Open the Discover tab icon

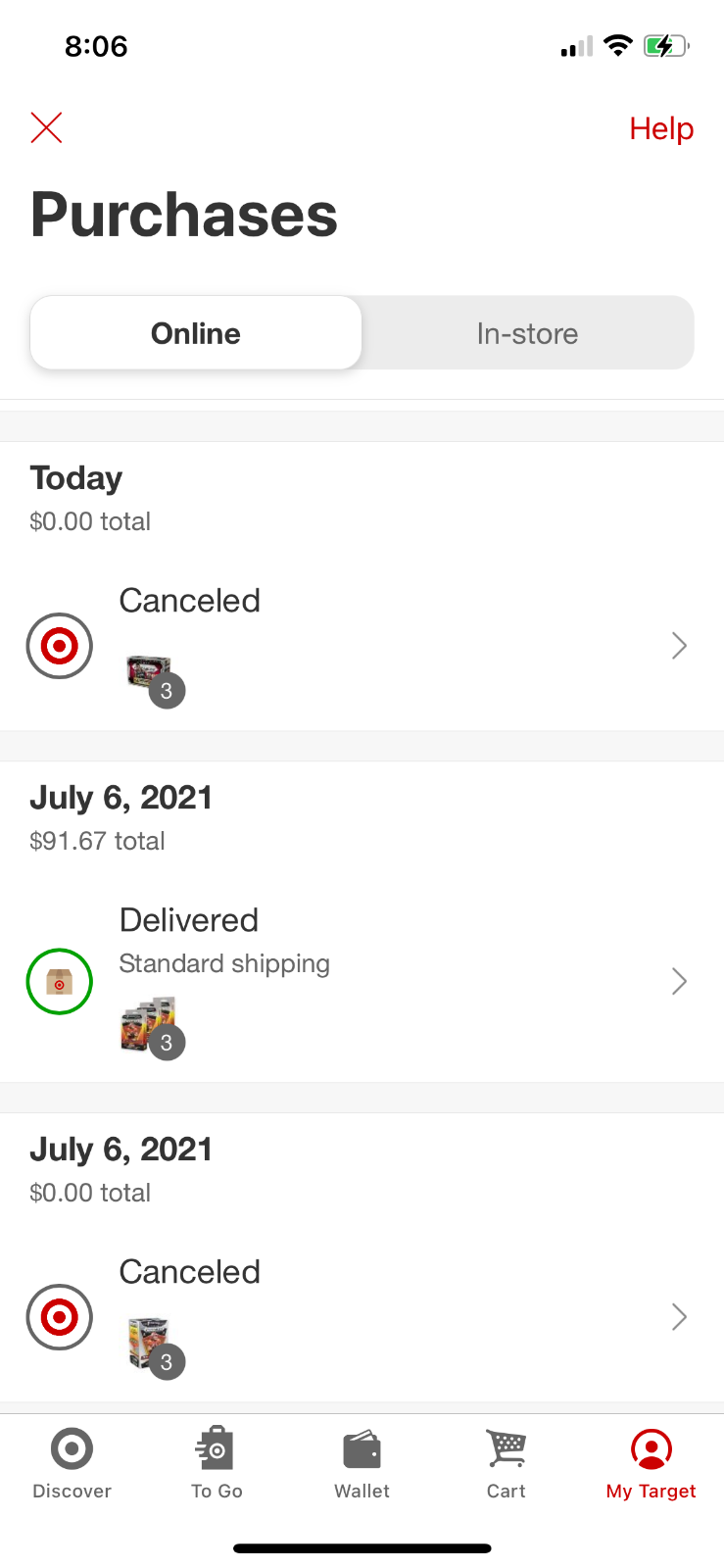click(72, 1448)
